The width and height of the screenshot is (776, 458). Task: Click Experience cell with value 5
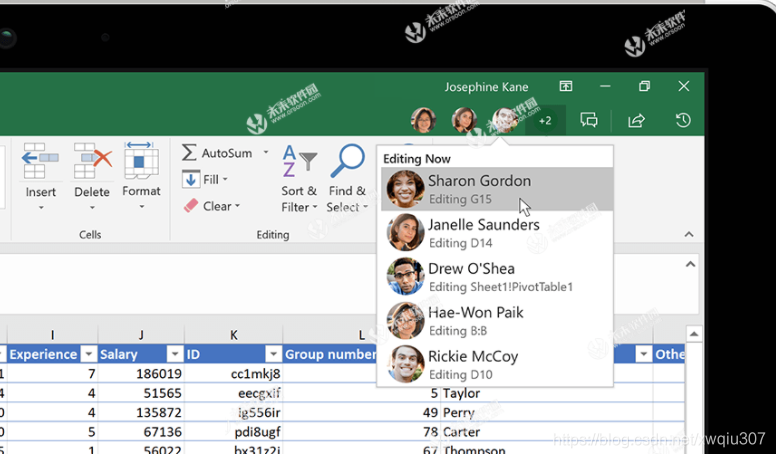click(x=52, y=432)
